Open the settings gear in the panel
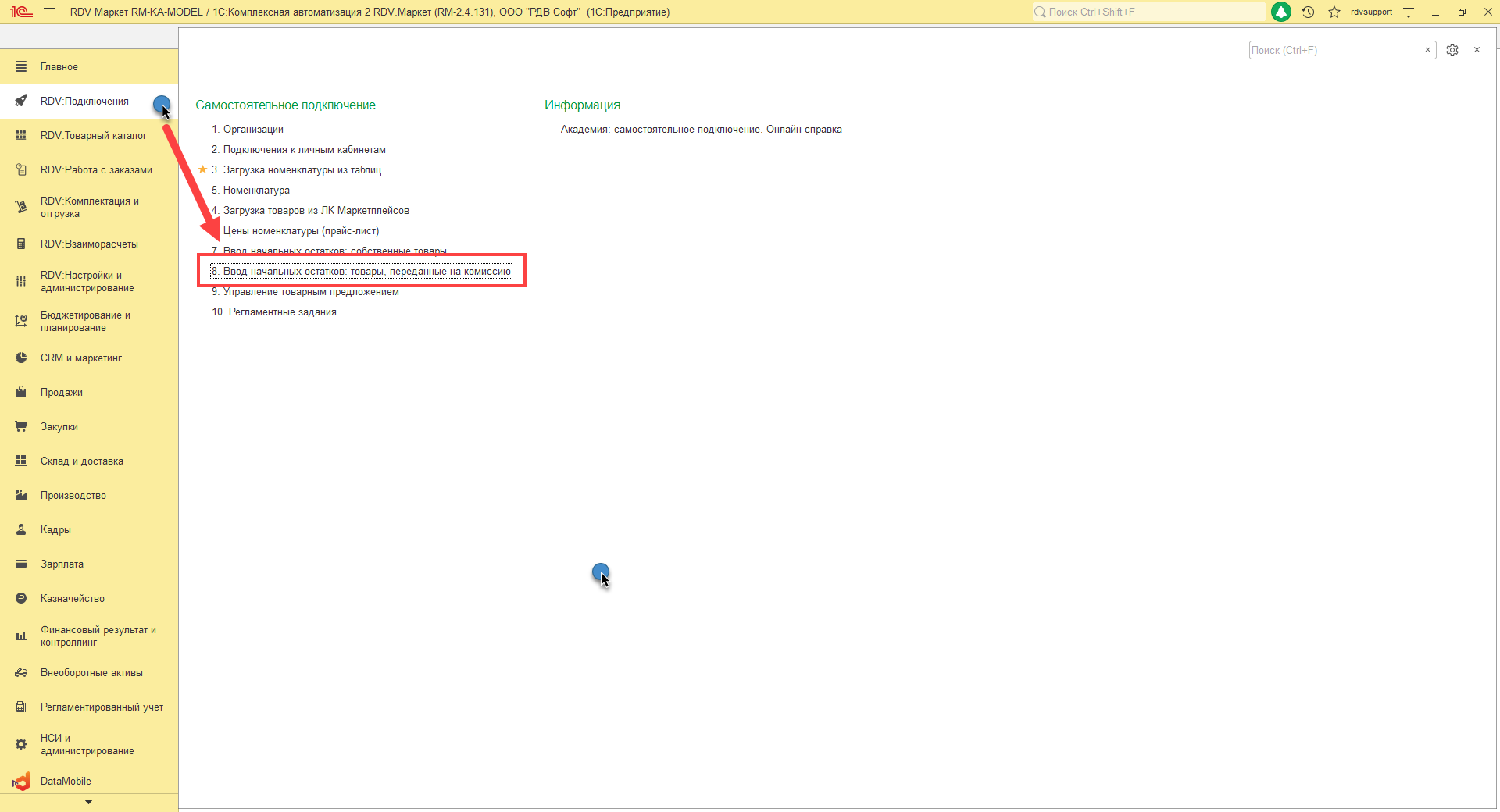Image resolution: width=1500 pixels, height=812 pixels. coord(1452,50)
